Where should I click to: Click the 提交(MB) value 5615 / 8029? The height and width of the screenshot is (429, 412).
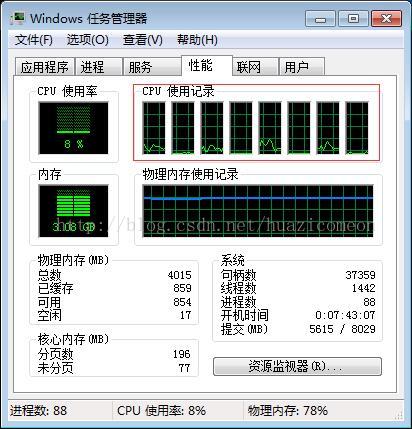point(342,329)
